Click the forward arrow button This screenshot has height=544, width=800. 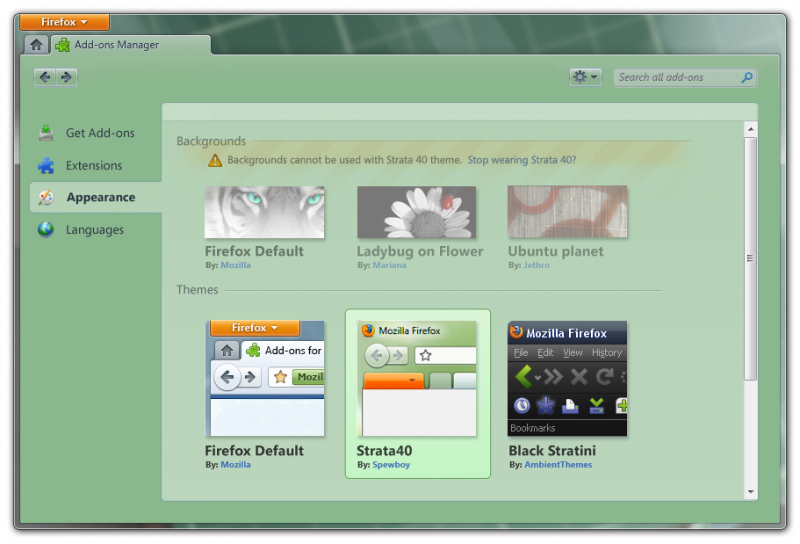point(66,77)
